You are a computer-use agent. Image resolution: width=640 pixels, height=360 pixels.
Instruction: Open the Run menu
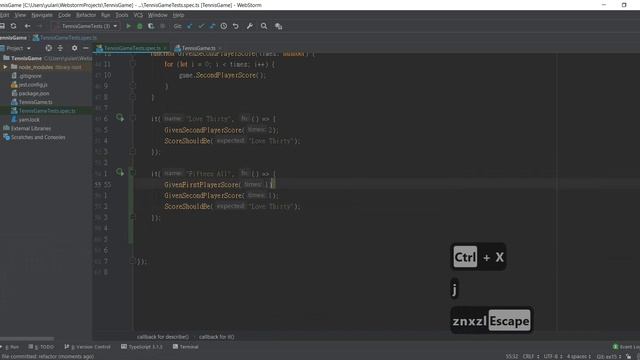(106, 15)
